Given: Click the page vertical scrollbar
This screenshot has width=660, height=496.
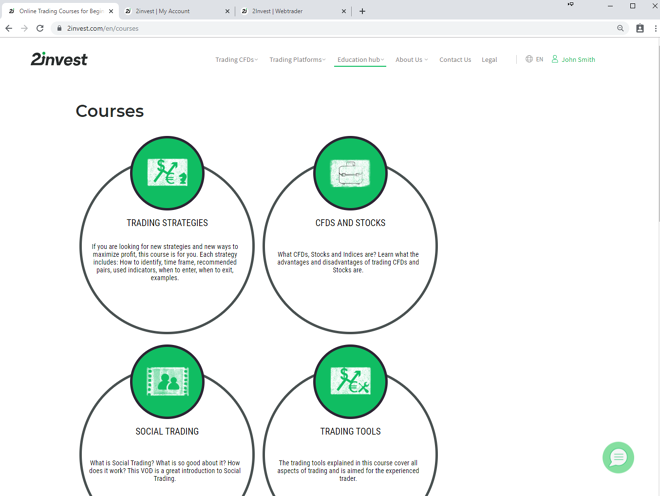Looking at the screenshot, I should pyautogui.click(x=657, y=131).
